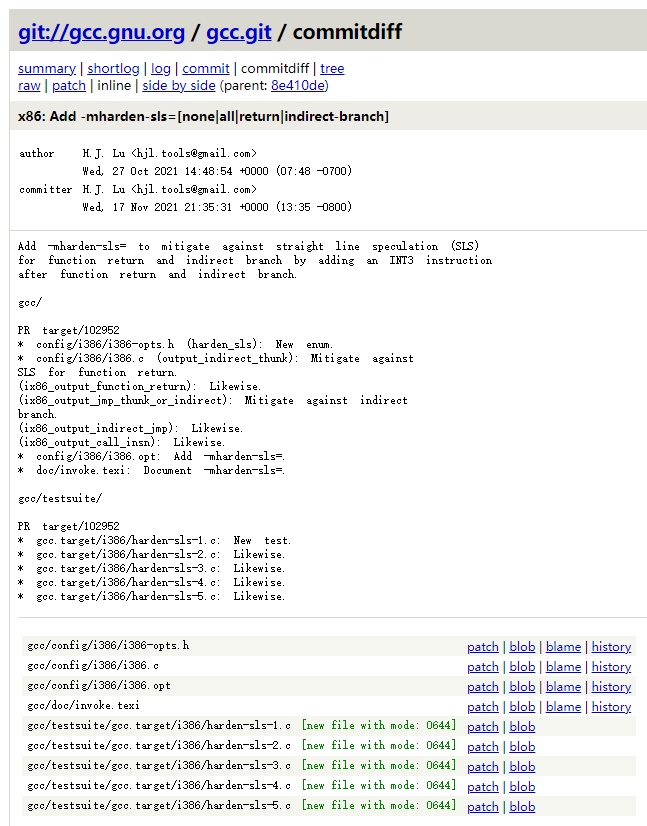Open patch for harden-sls-1.c
Viewport: 647px width, 826px height.
pos(482,727)
